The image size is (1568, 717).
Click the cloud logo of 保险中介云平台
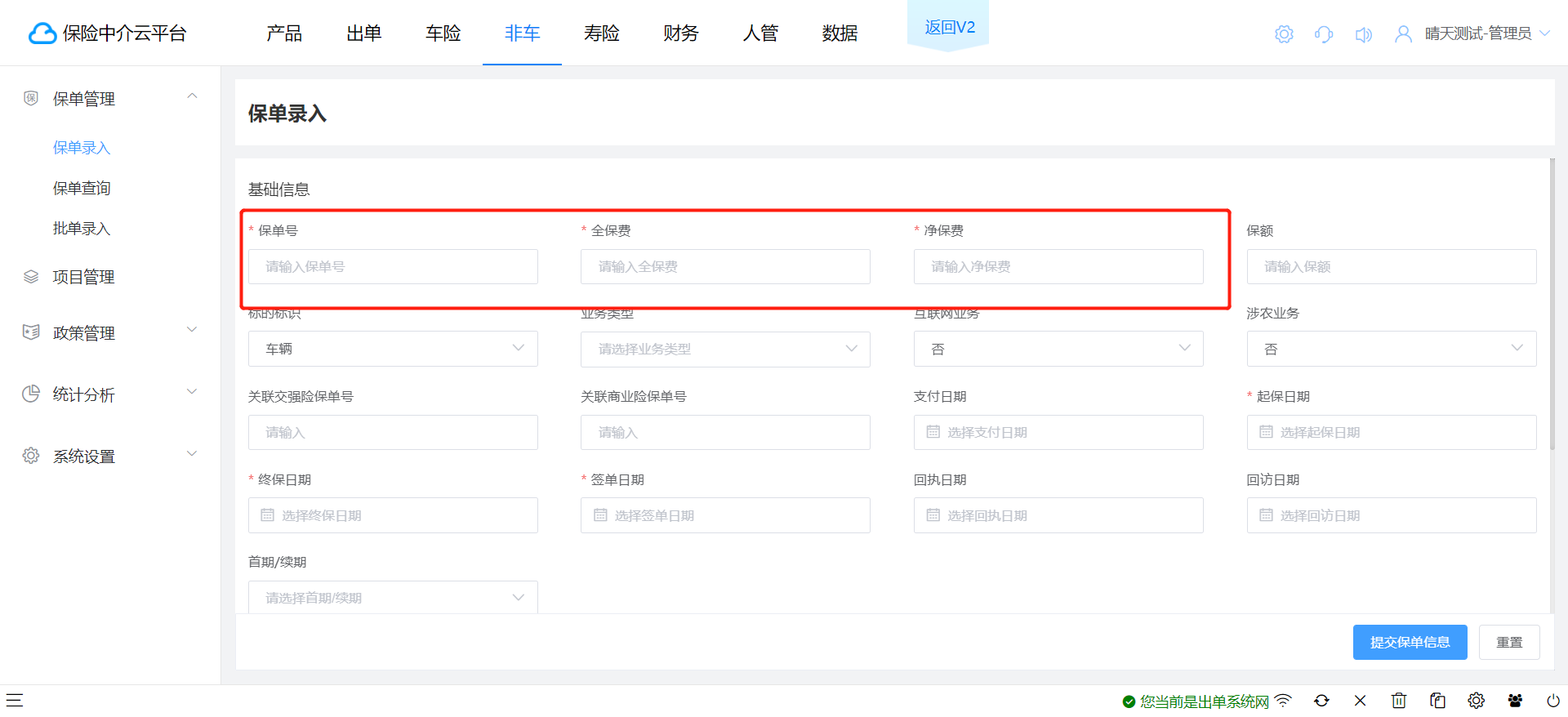click(x=42, y=33)
